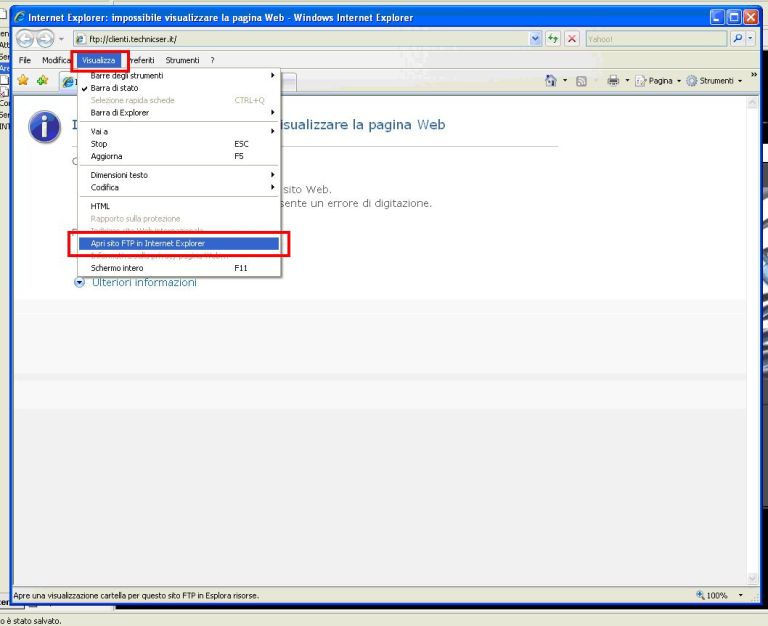Screen dimensions: 768x626
Task: Select Stop in the Visualizza menu
Action: coord(179,144)
